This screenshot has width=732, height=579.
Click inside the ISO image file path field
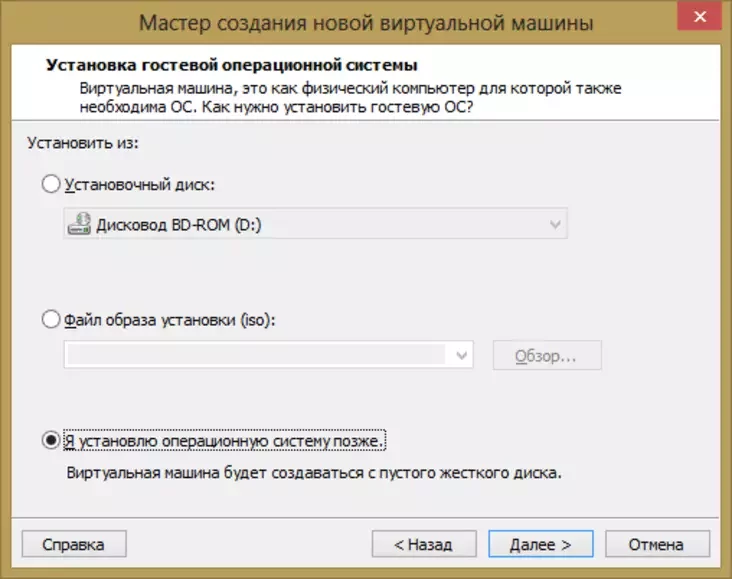click(x=255, y=355)
